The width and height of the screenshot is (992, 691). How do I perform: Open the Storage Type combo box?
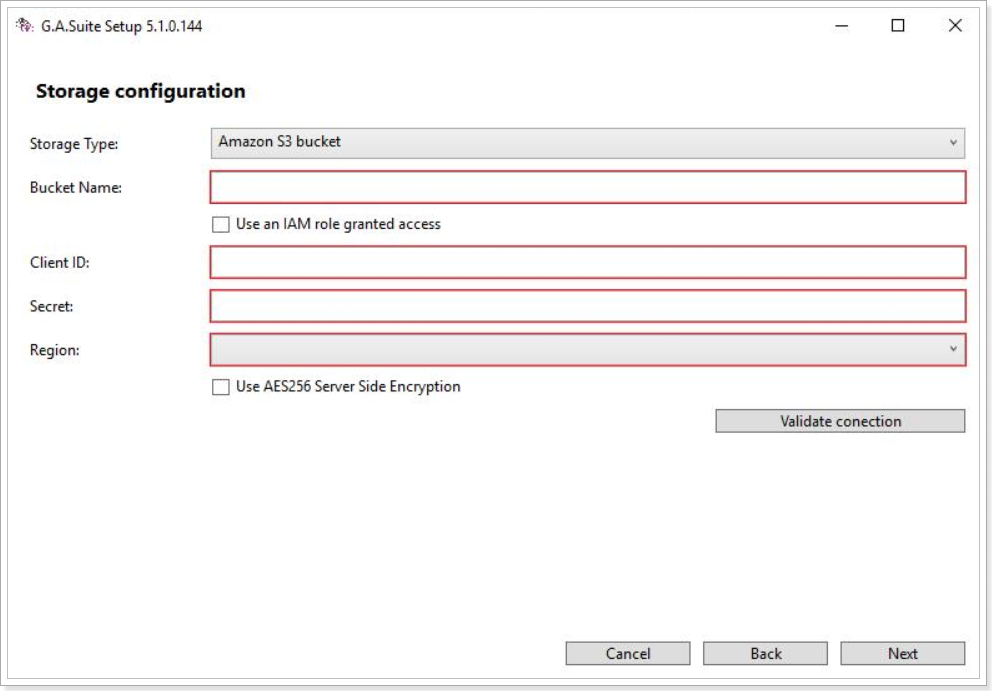click(588, 143)
